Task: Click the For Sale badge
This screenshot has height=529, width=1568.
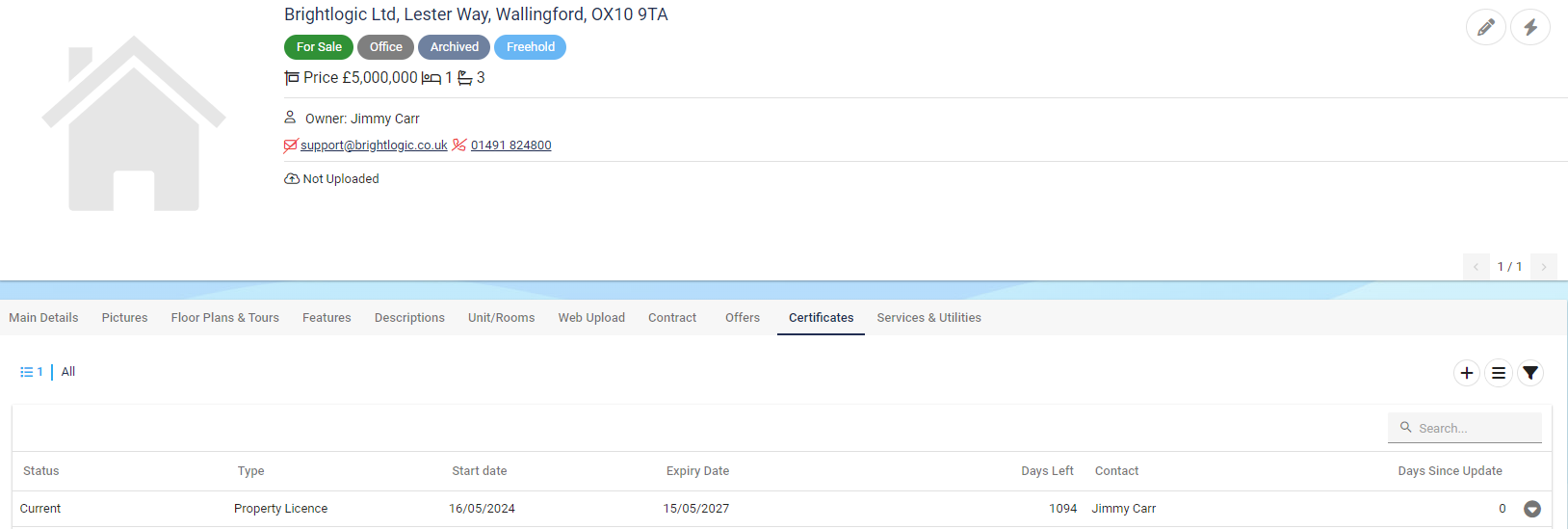Action: pos(319,47)
